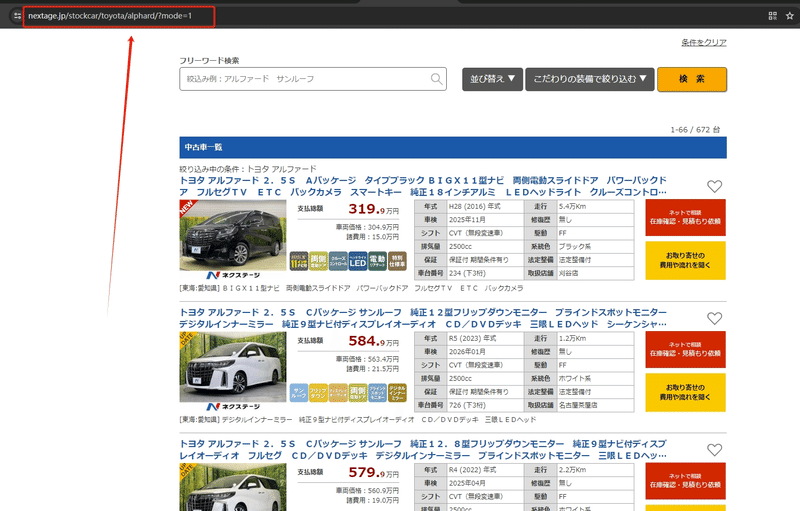The width and height of the screenshot is (800, 511).
Task: Click the 刈谷店 store name cell
Action: [595, 273]
